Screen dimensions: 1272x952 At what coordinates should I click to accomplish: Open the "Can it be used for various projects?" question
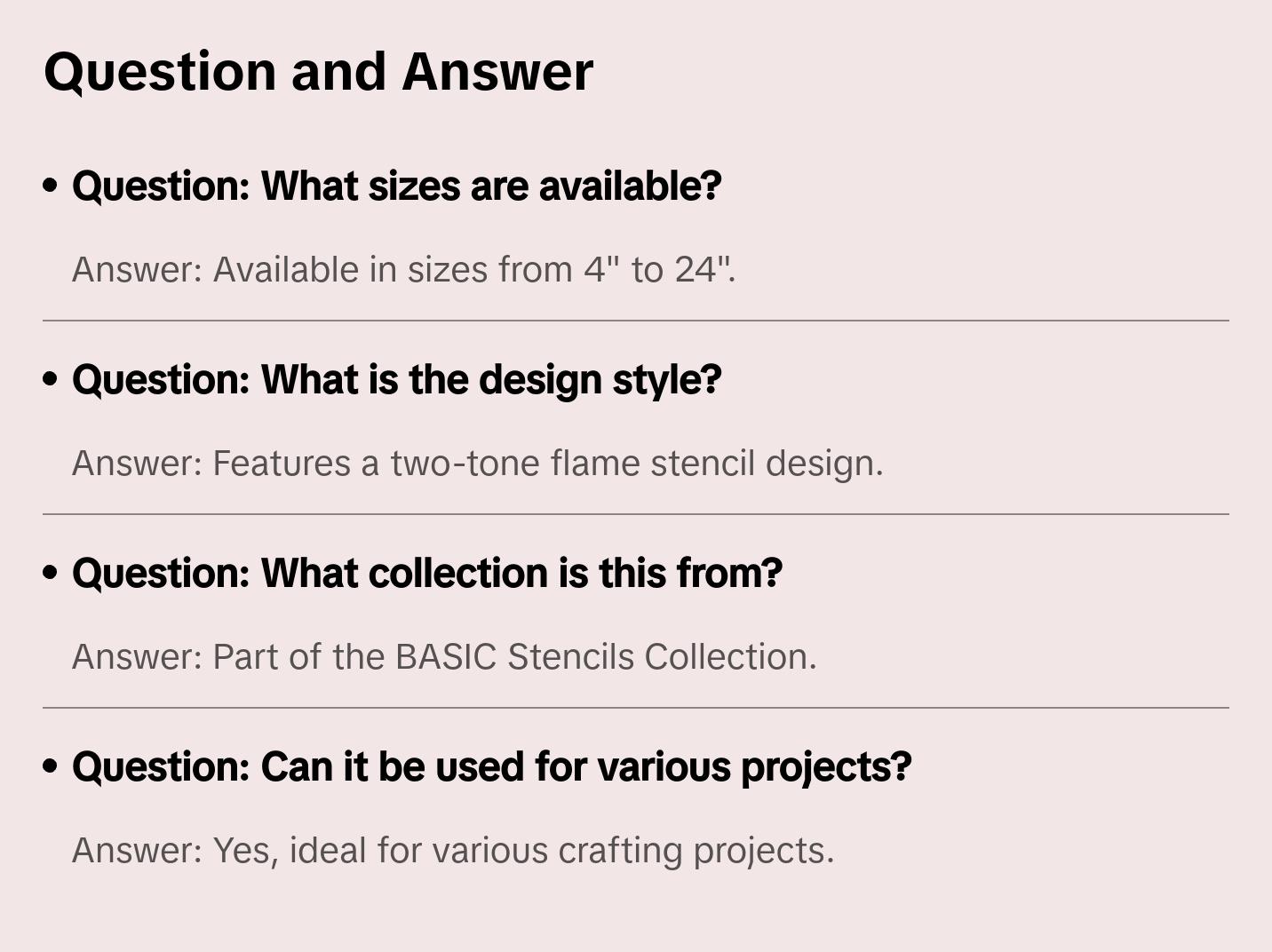click(x=491, y=767)
